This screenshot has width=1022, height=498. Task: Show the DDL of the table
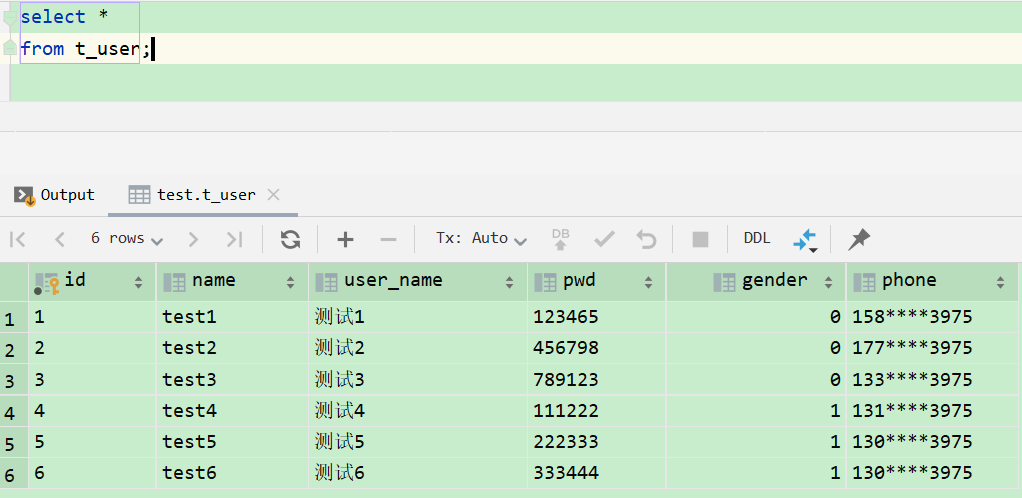[x=757, y=239]
